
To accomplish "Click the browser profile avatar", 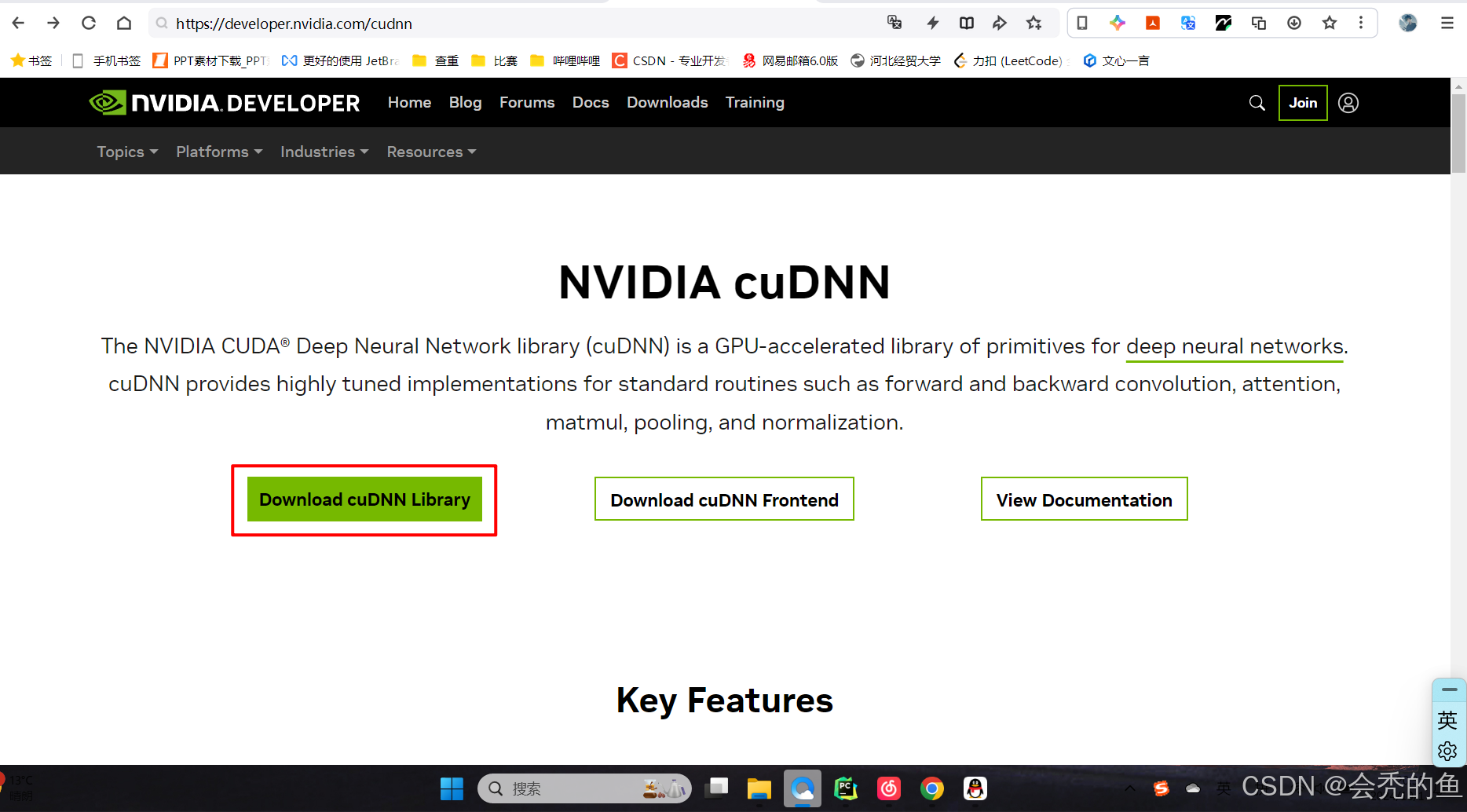I will (x=1408, y=23).
